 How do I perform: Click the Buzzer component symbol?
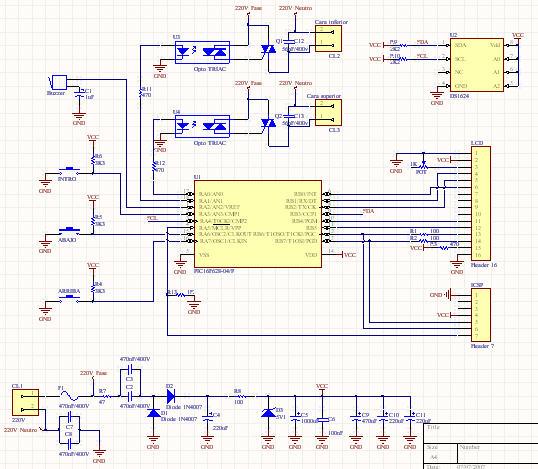pos(59,83)
